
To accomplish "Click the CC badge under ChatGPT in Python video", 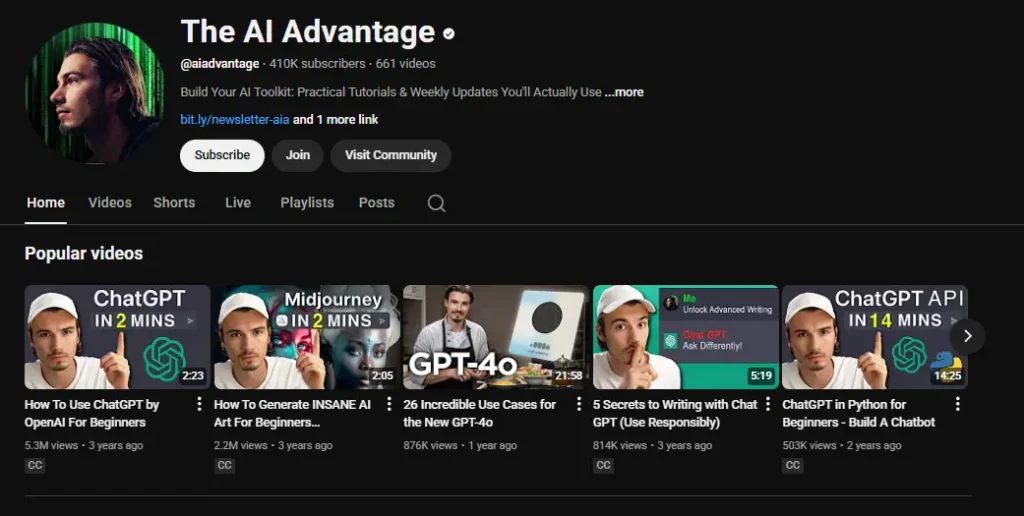I will click(x=792, y=466).
